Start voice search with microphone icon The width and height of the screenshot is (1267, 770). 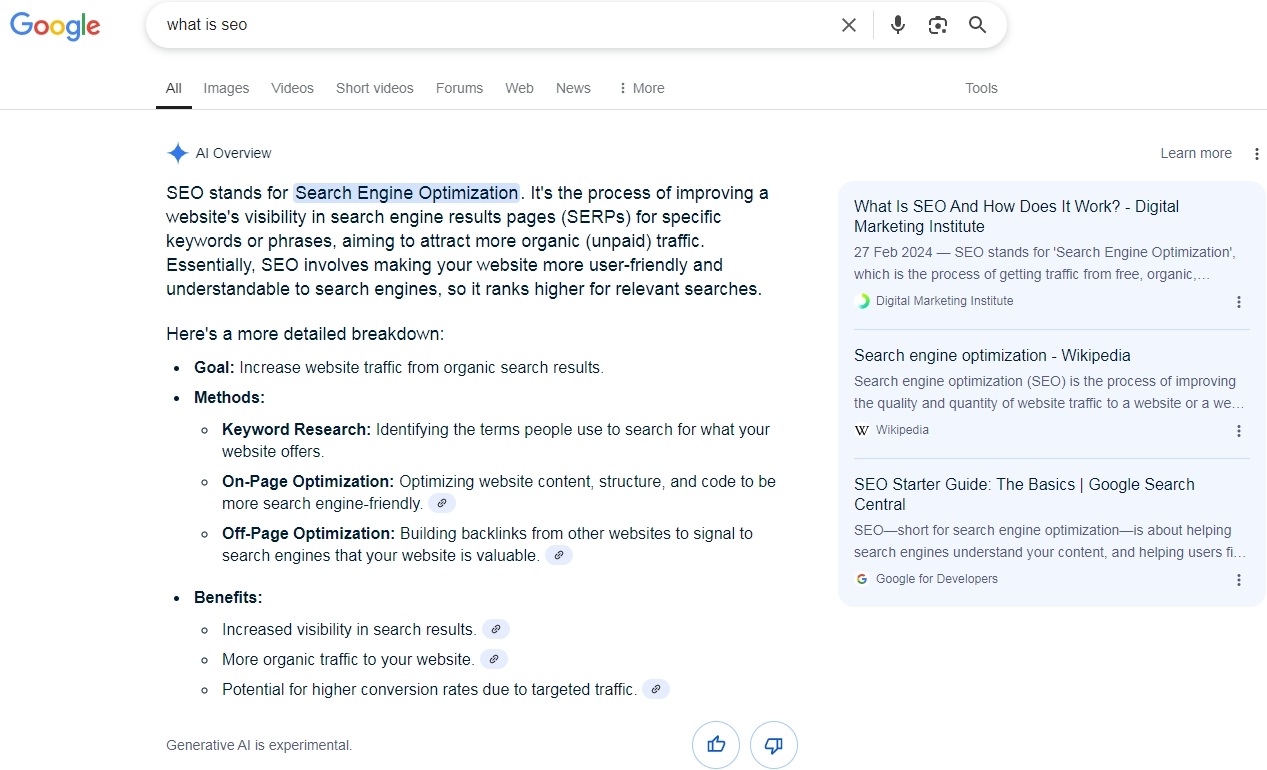pyautogui.click(x=898, y=25)
